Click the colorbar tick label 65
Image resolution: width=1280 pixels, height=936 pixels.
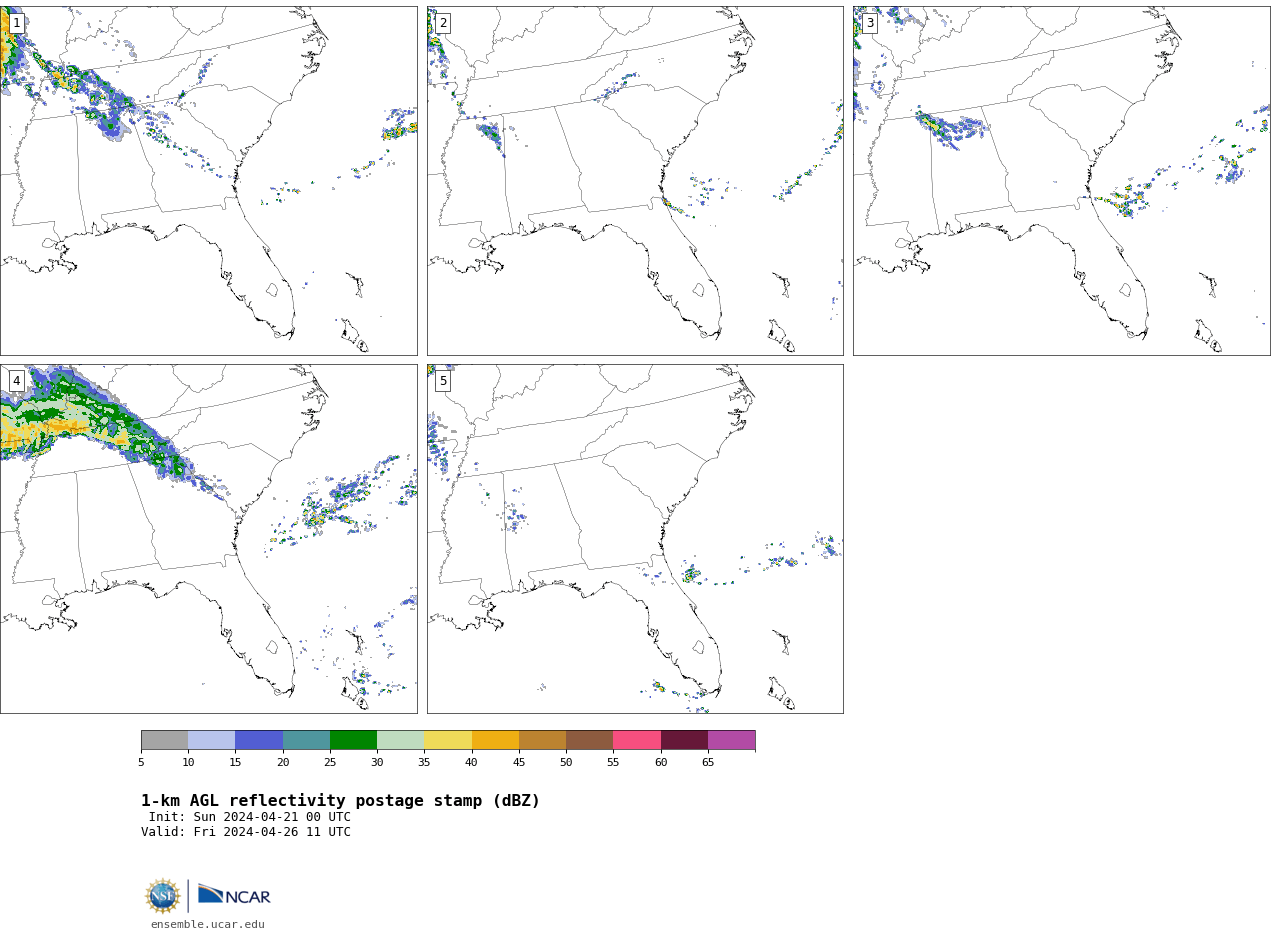pyautogui.click(x=708, y=763)
